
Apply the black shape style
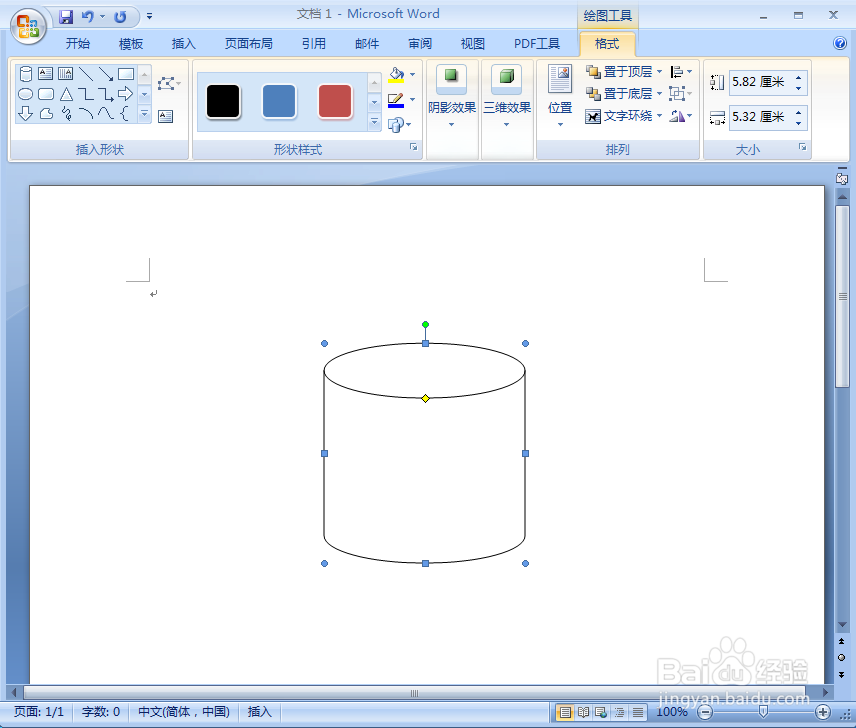click(223, 102)
